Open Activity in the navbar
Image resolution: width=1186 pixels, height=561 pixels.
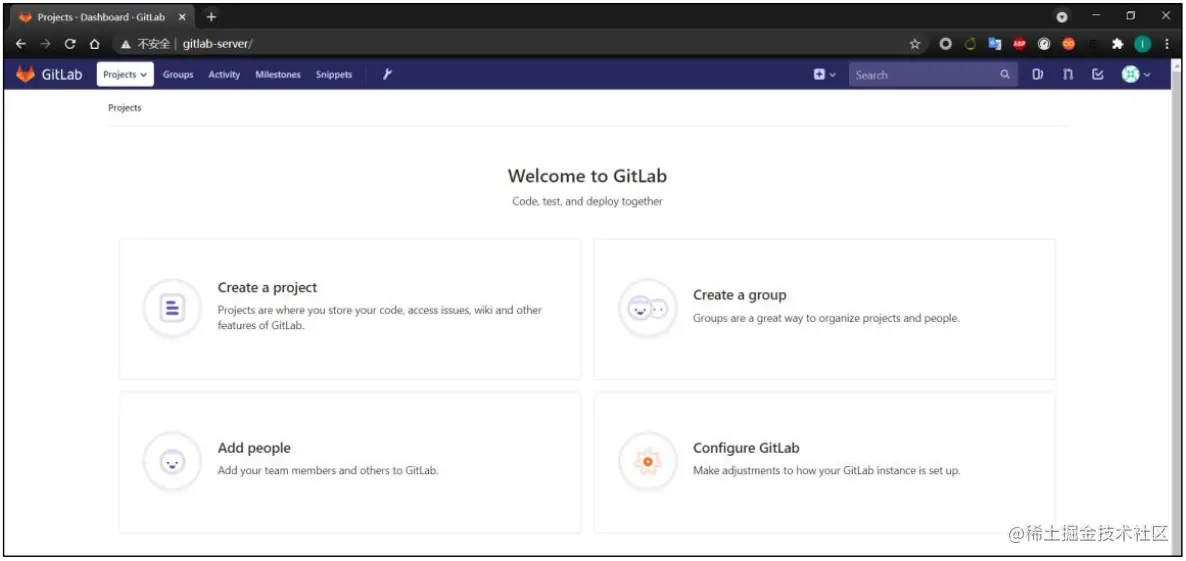click(224, 75)
